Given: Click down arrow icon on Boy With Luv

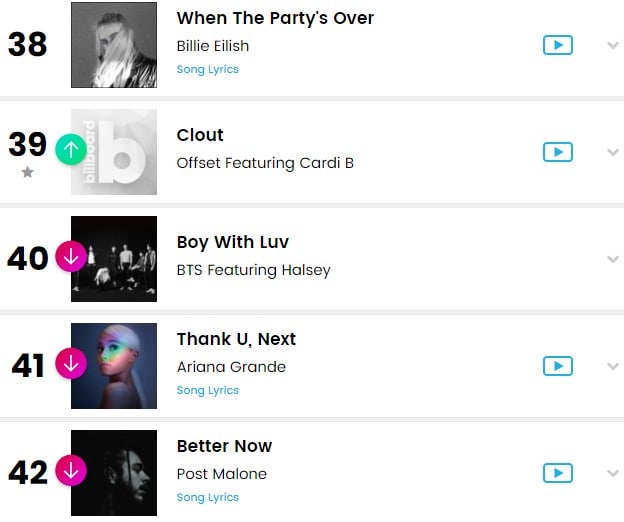Looking at the screenshot, I should (71, 257).
